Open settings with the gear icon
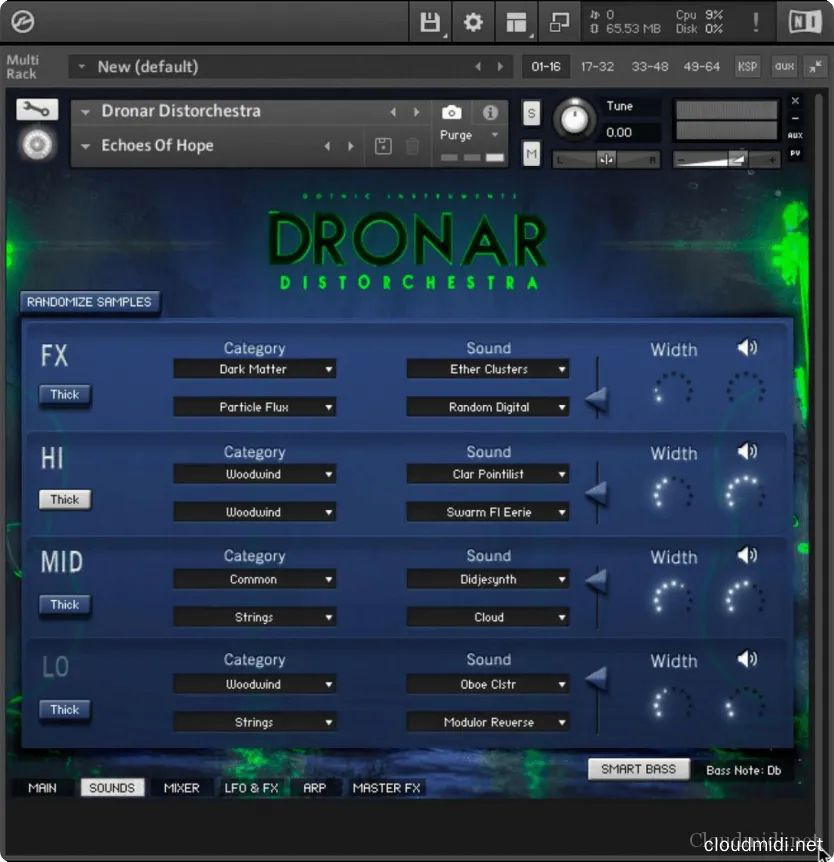Viewport: 834px width, 862px height. pos(473,22)
